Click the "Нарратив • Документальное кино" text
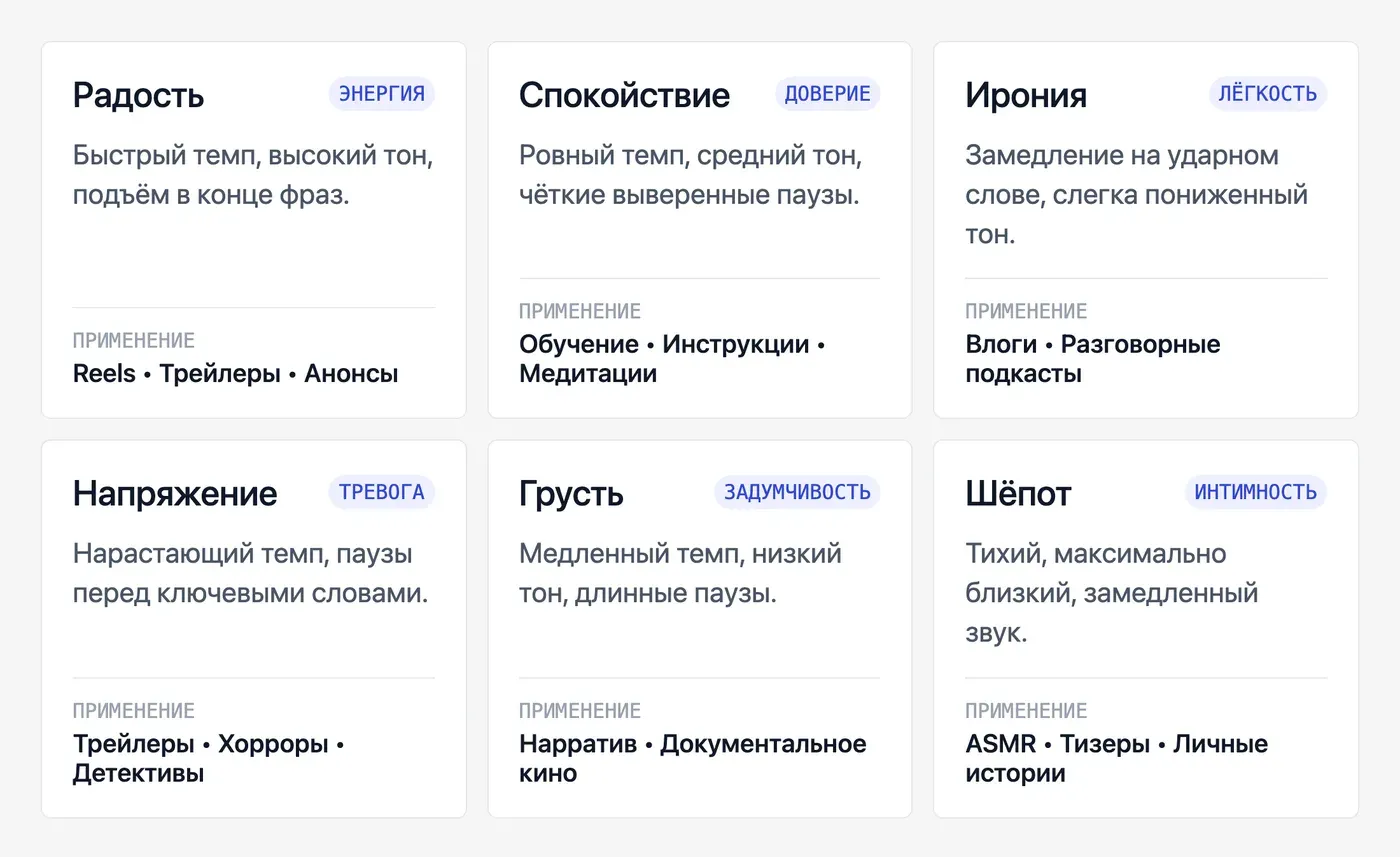Viewport: 1400px width, 857px height. [x=693, y=759]
